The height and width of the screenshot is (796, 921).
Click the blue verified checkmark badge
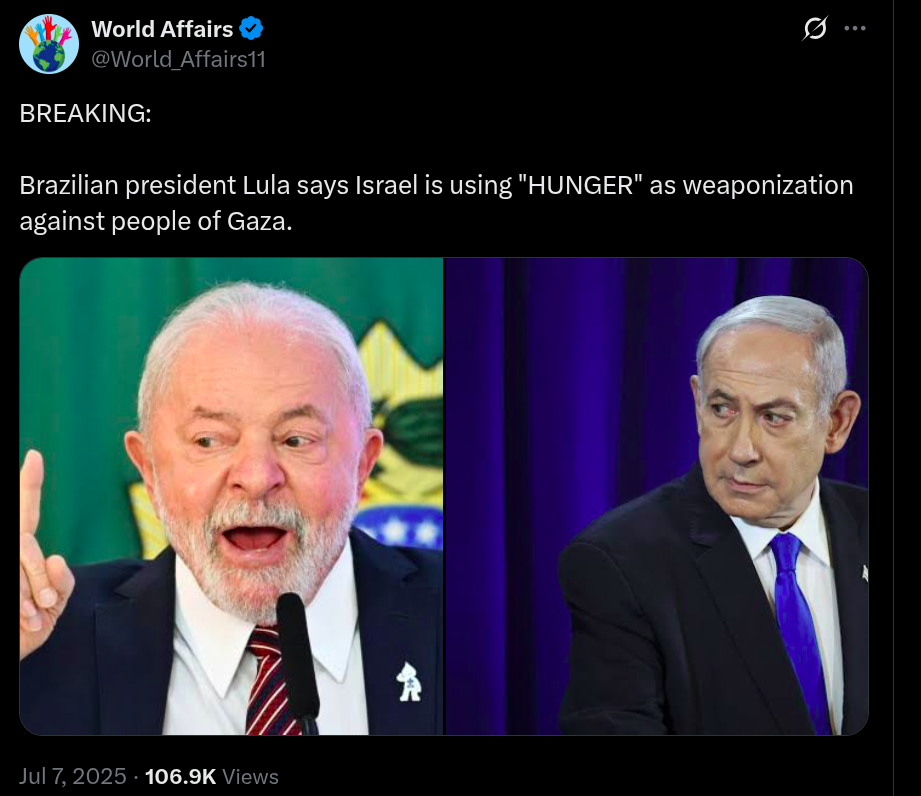pos(251,29)
